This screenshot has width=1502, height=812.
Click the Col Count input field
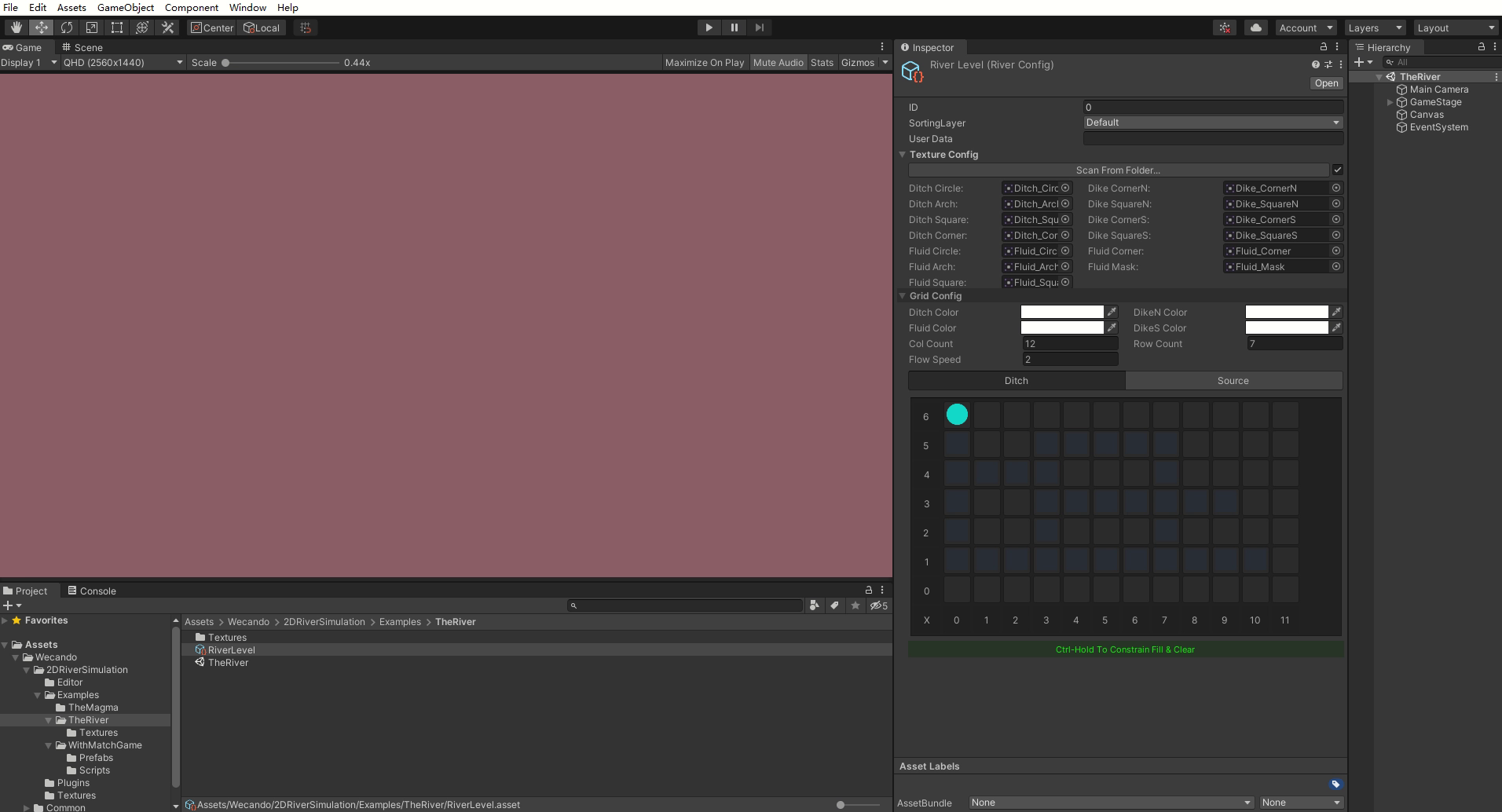pyautogui.click(x=1070, y=343)
